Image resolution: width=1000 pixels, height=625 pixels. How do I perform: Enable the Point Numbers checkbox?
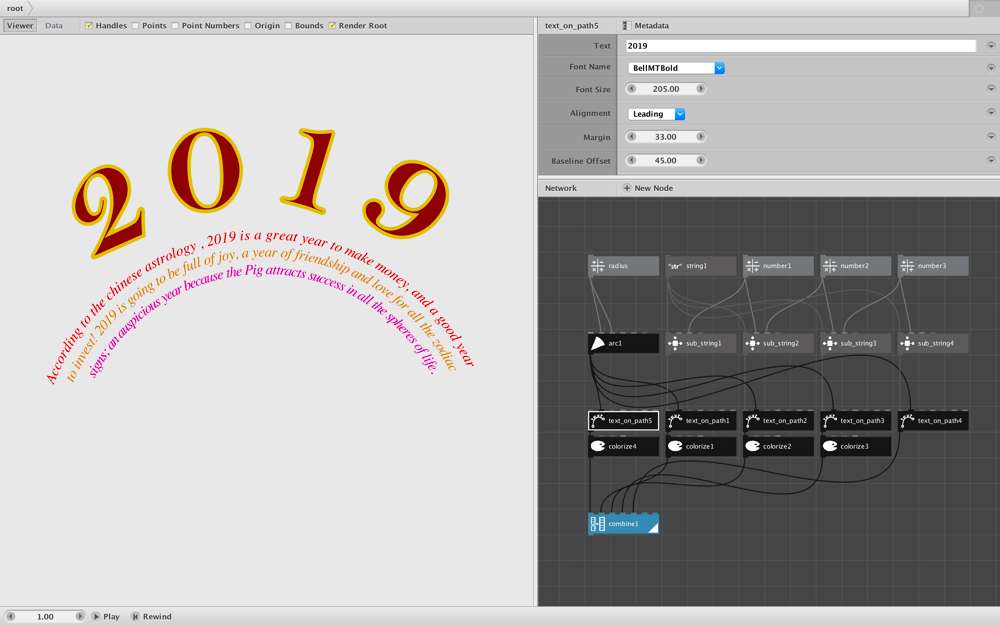(175, 26)
